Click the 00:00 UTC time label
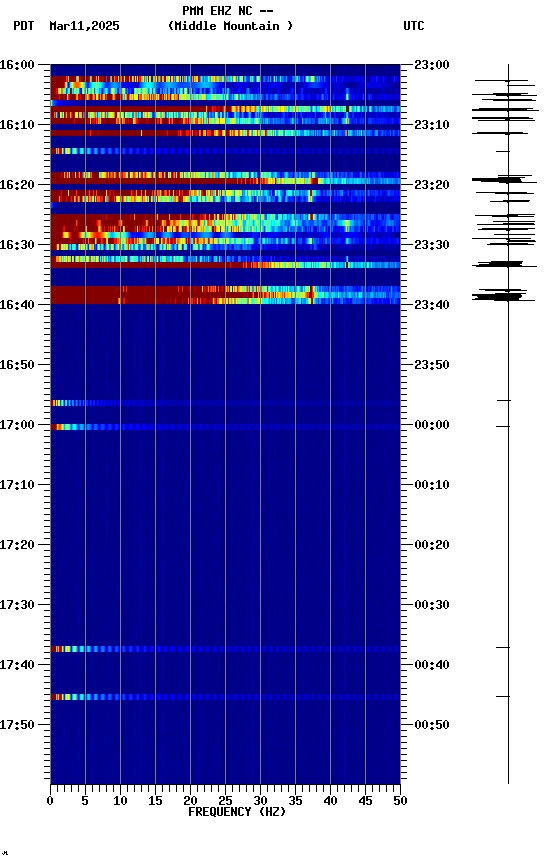The image size is (552, 864). [x=432, y=425]
